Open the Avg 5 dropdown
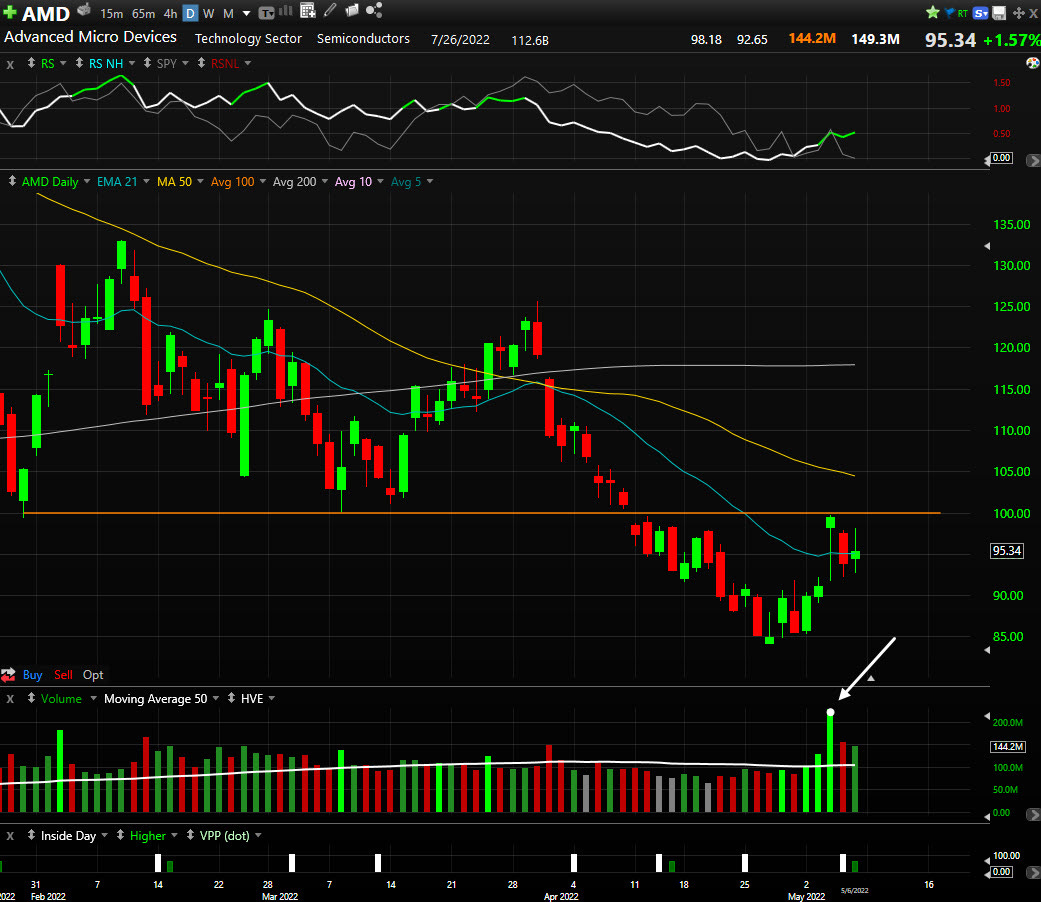Screen dimensions: 1041x902 click(430, 181)
